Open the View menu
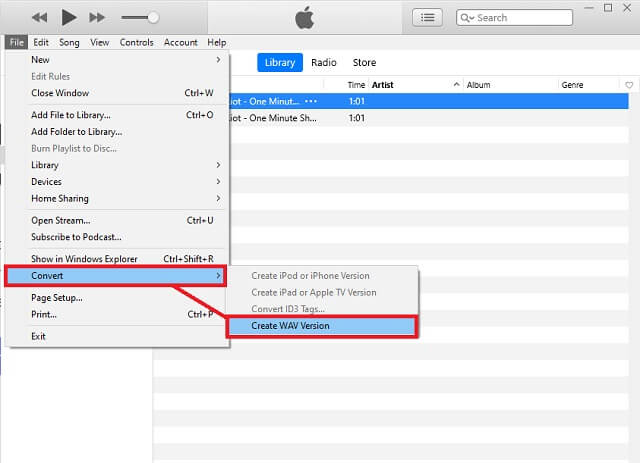The height and width of the screenshot is (463, 640). tap(100, 42)
